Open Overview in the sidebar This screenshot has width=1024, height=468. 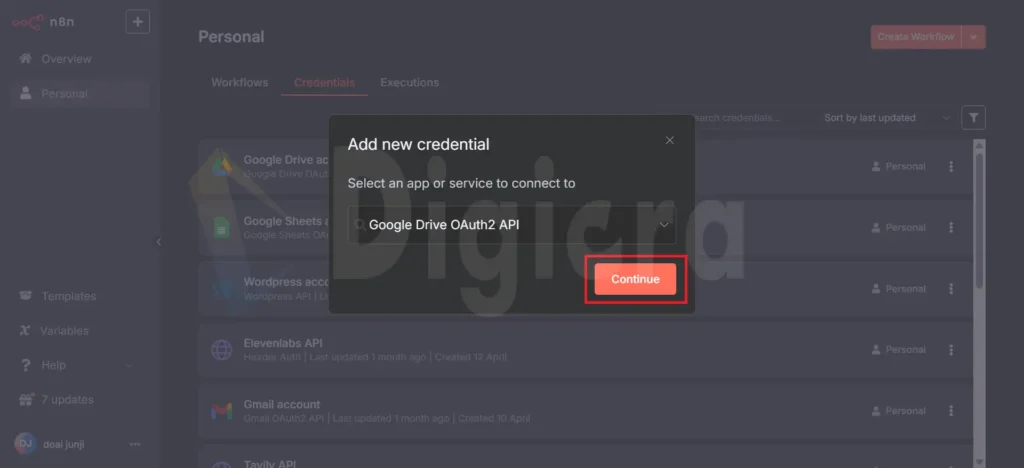tap(80, 59)
